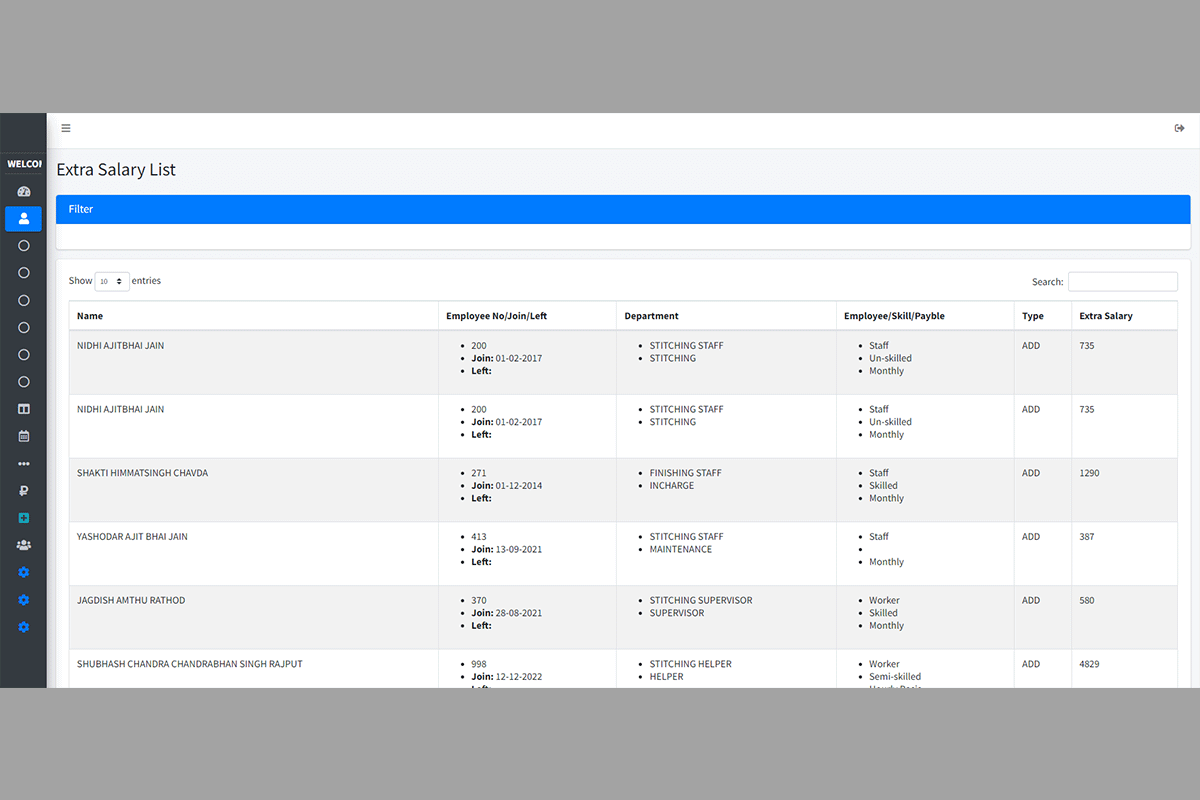
Task: Click the ADD type in Jagdish Rathod's row
Action: pyautogui.click(x=1031, y=601)
